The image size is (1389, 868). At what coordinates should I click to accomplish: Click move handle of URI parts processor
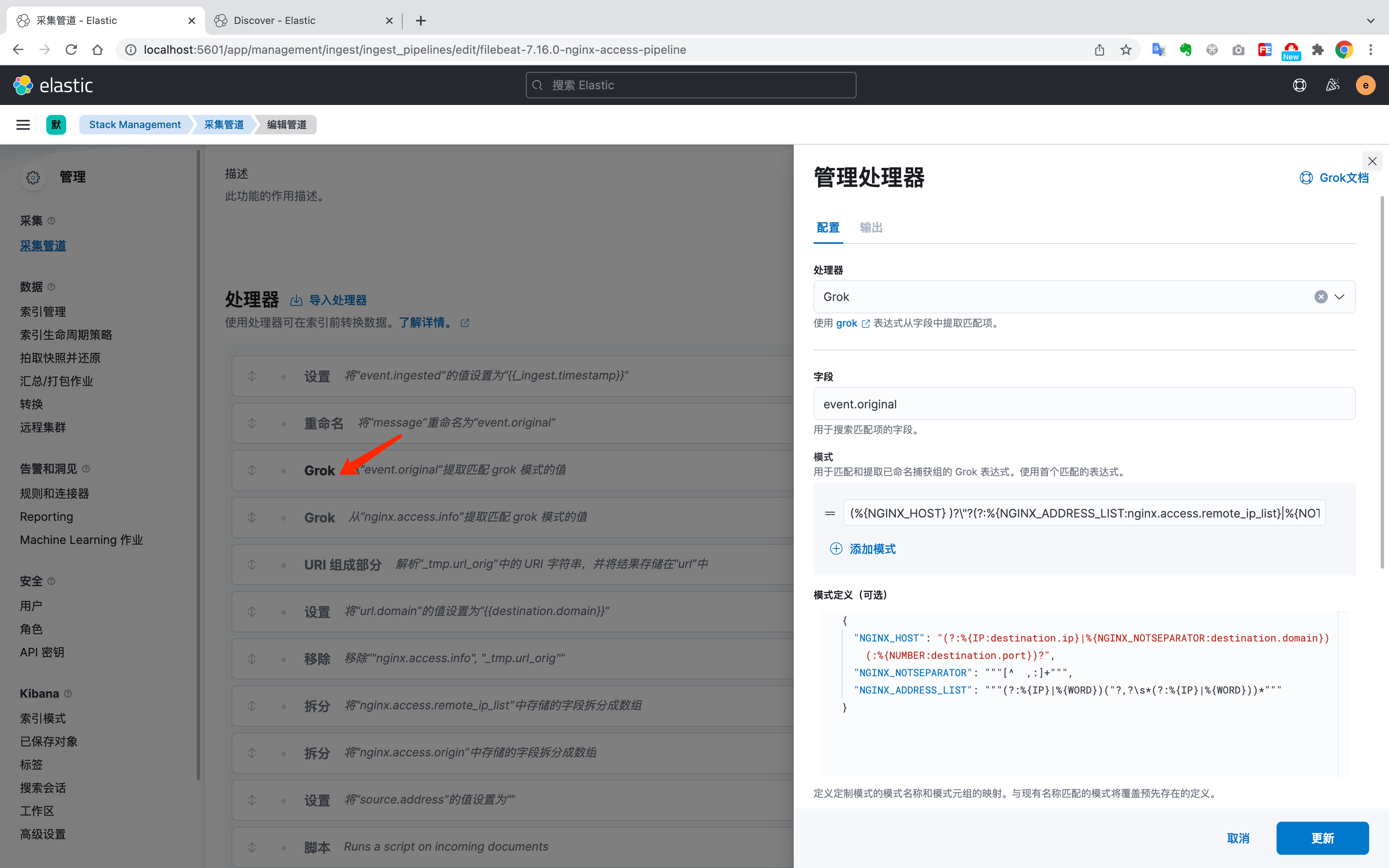tap(251, 564)
